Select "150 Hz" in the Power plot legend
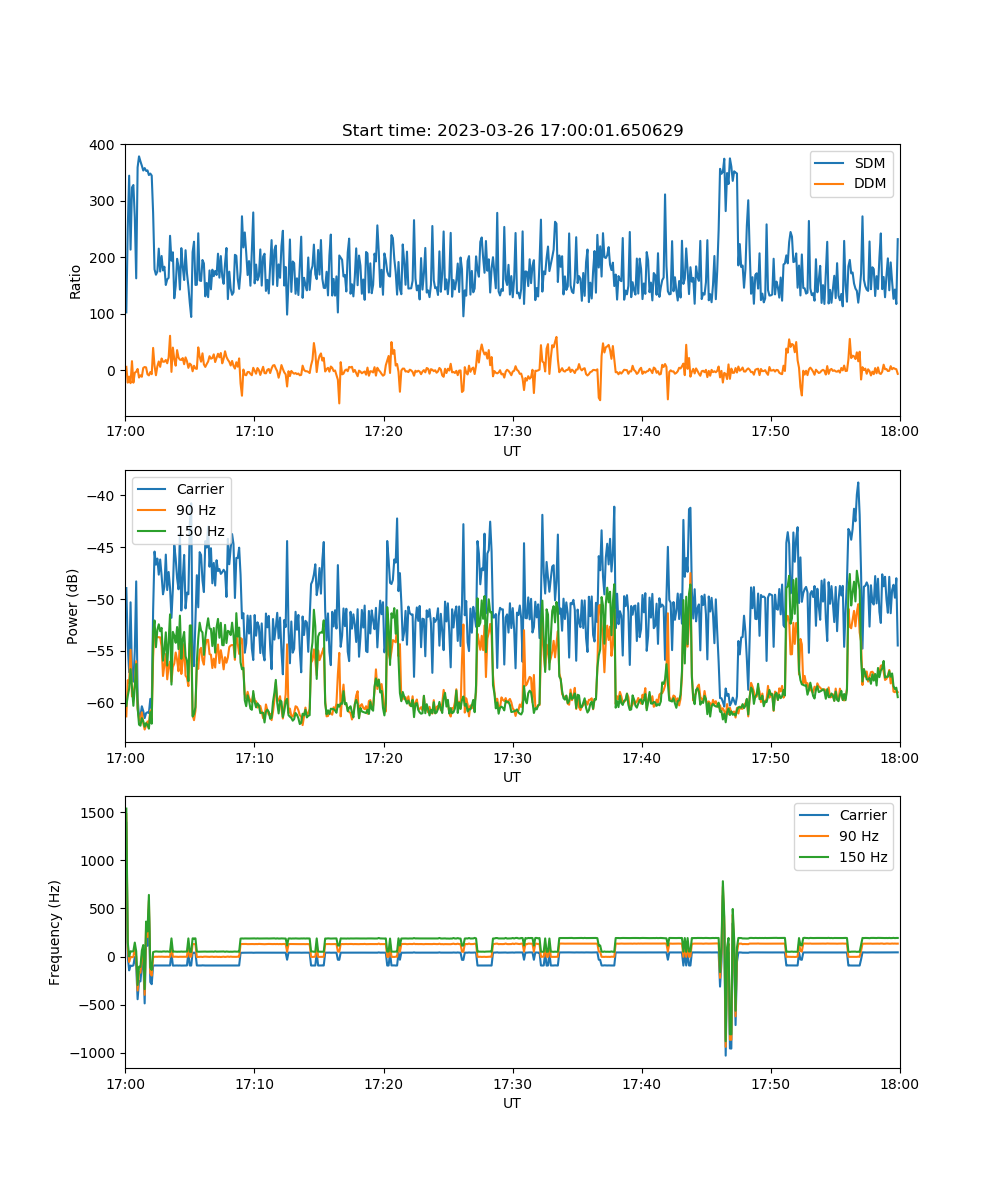Viewport: 1000px width, 1200px height. pyautogui.click(x=200, y=531)
